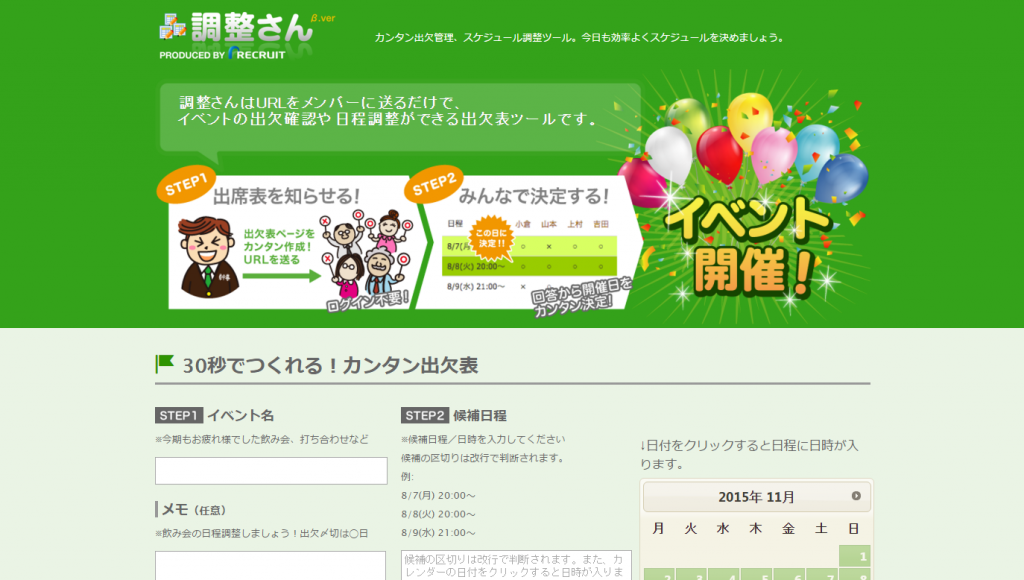This screenshot has height=580, width=1024.
Task: Click the heading 30秒でつくれる！カンタン出欠表
Action: [330, 365]
